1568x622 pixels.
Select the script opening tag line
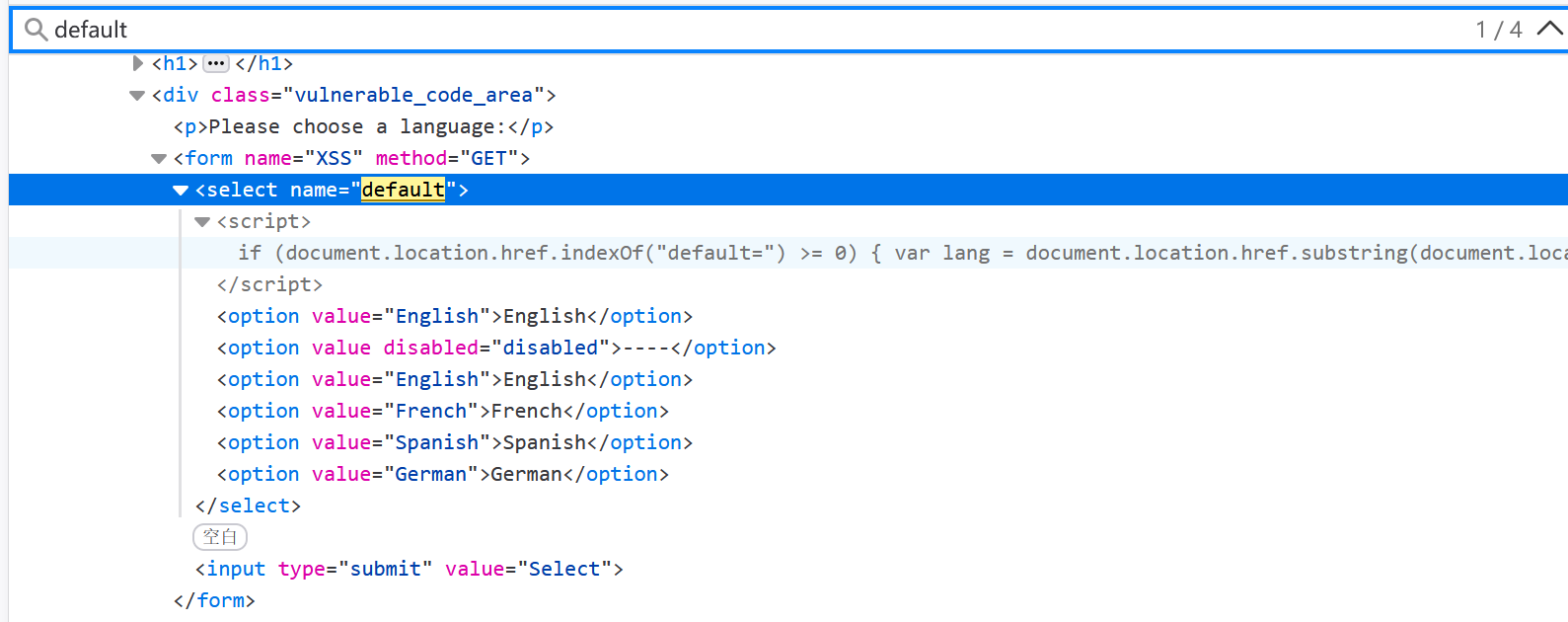(263, 221)
